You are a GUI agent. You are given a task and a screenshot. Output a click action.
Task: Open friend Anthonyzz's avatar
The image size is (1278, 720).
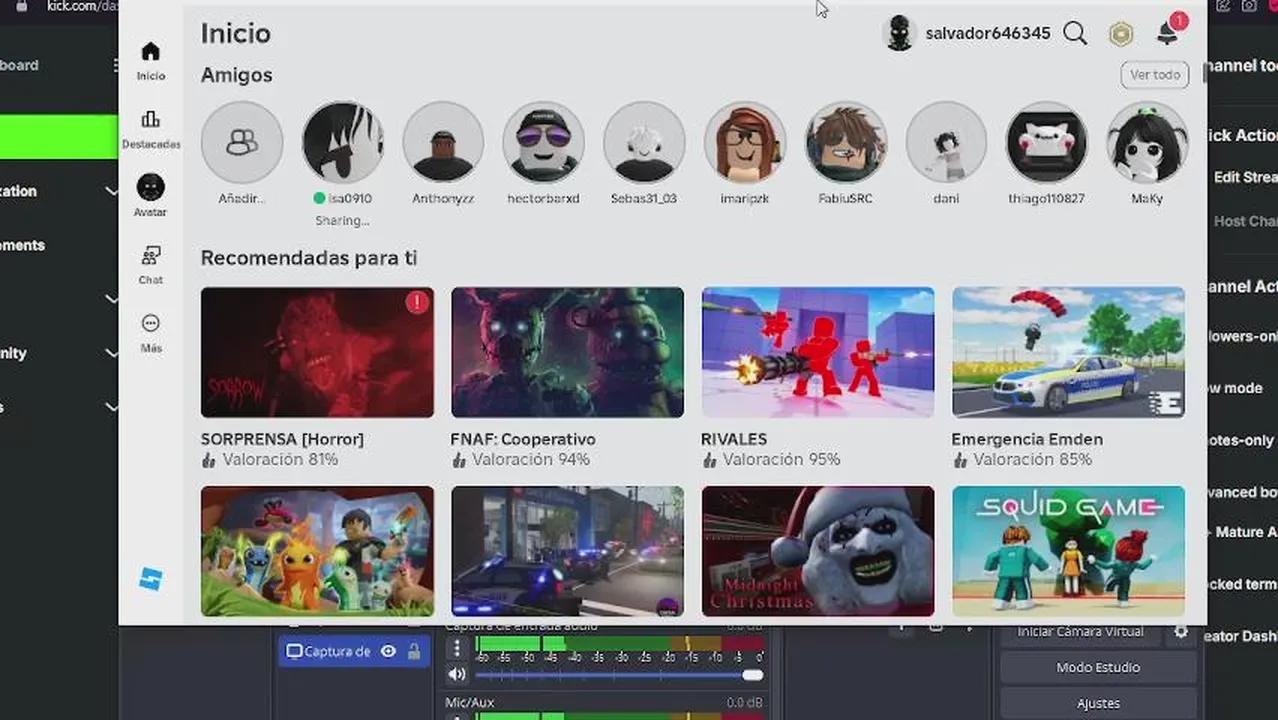click(x=443, y=142)
